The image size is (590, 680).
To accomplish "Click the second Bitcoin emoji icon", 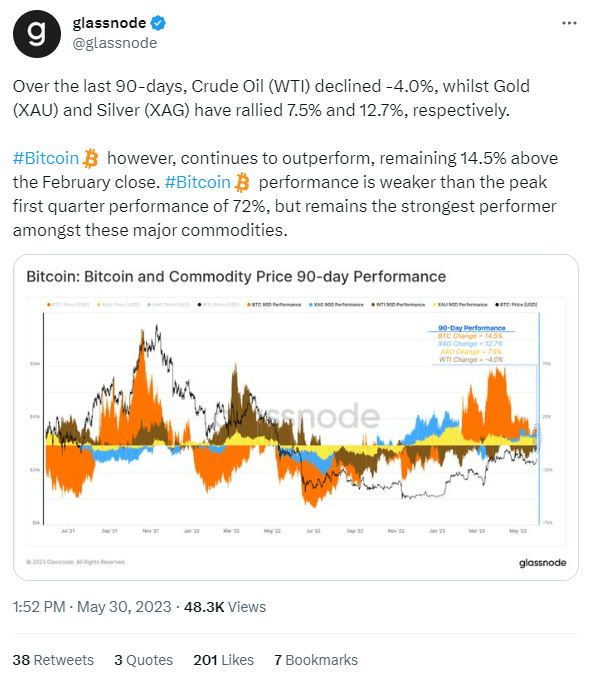I will pos(242,182).
